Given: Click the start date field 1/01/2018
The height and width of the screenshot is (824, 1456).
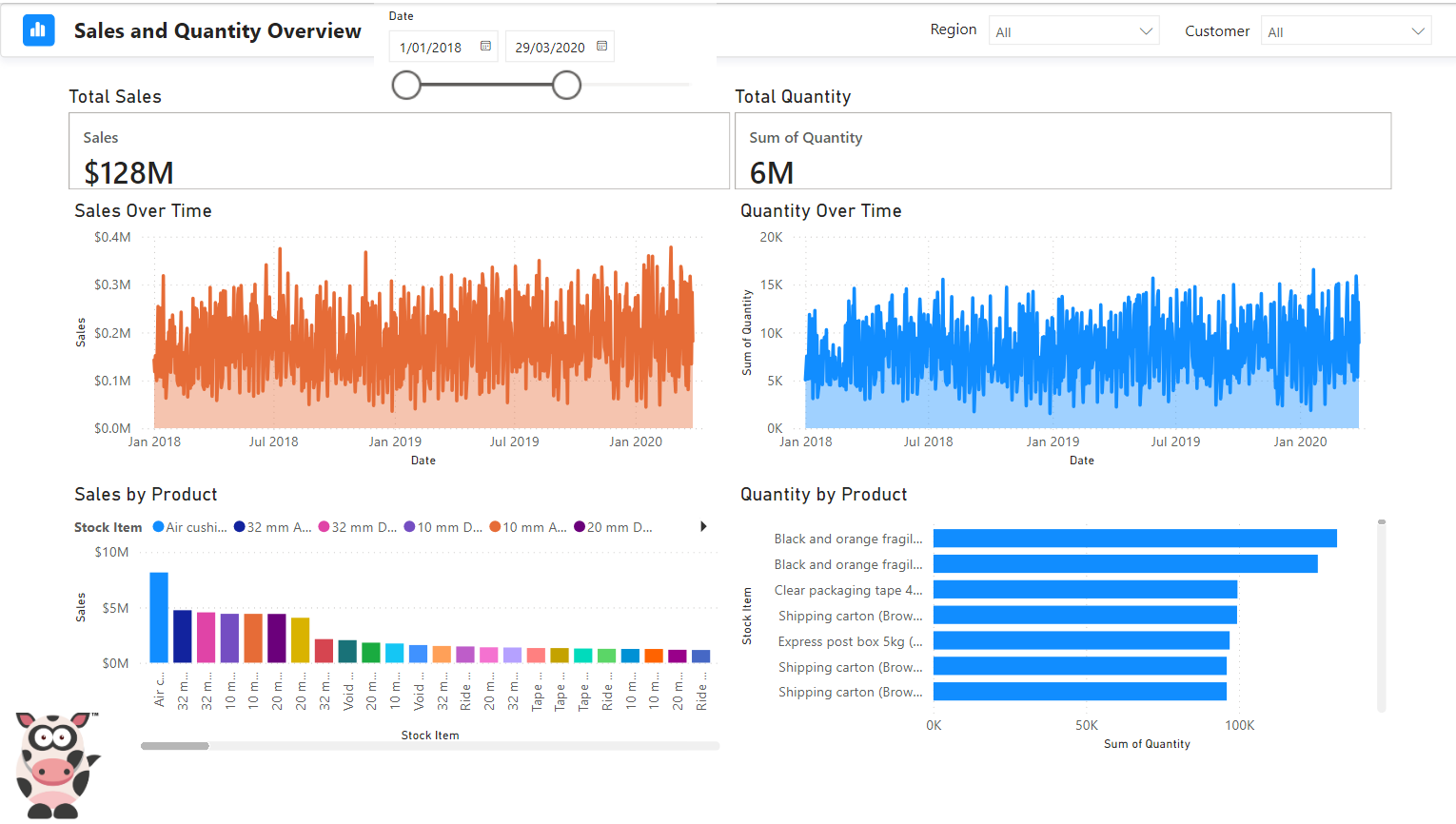Looking at the screenshot, I should [431, 48].
